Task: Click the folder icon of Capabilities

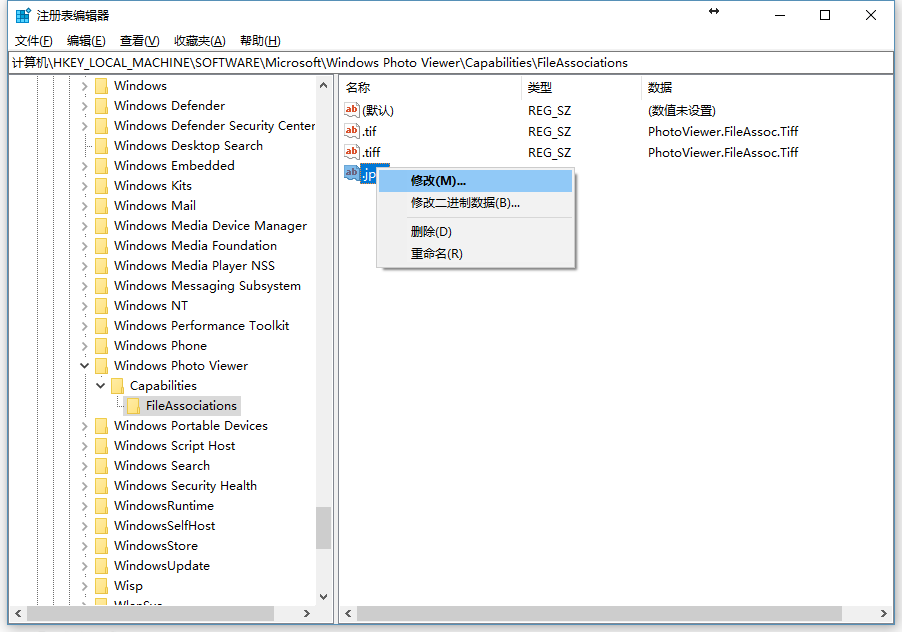Action: tap(117, 386)
